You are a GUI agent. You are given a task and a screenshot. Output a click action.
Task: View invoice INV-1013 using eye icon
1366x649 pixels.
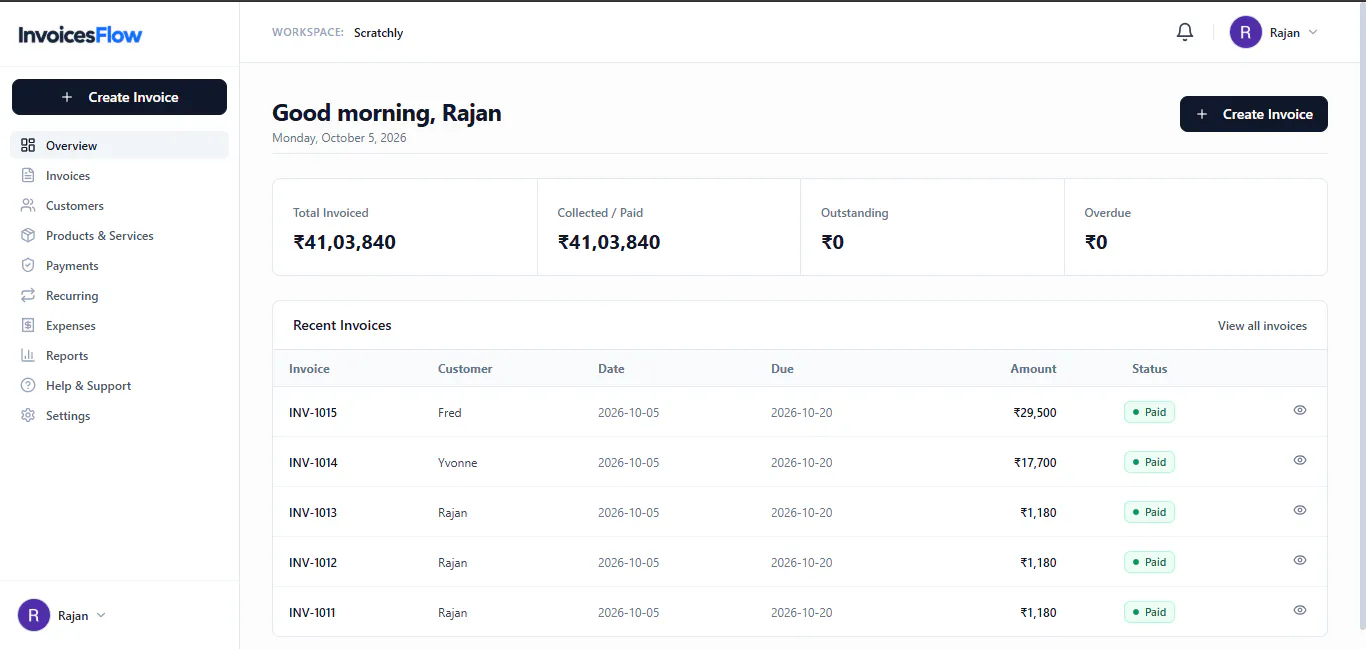click(x=1300, y=510)
